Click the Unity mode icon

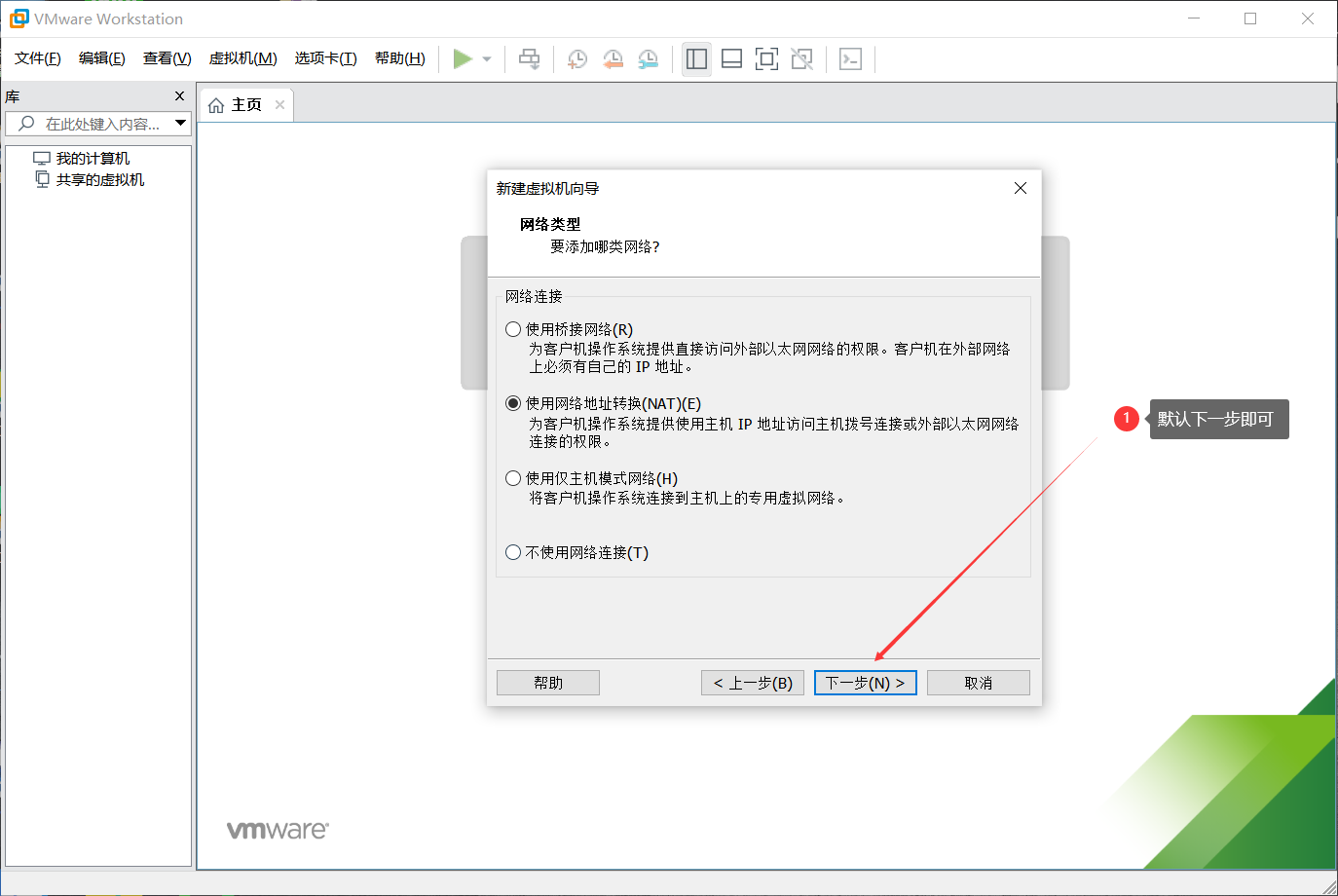click(x=801, y=59)
